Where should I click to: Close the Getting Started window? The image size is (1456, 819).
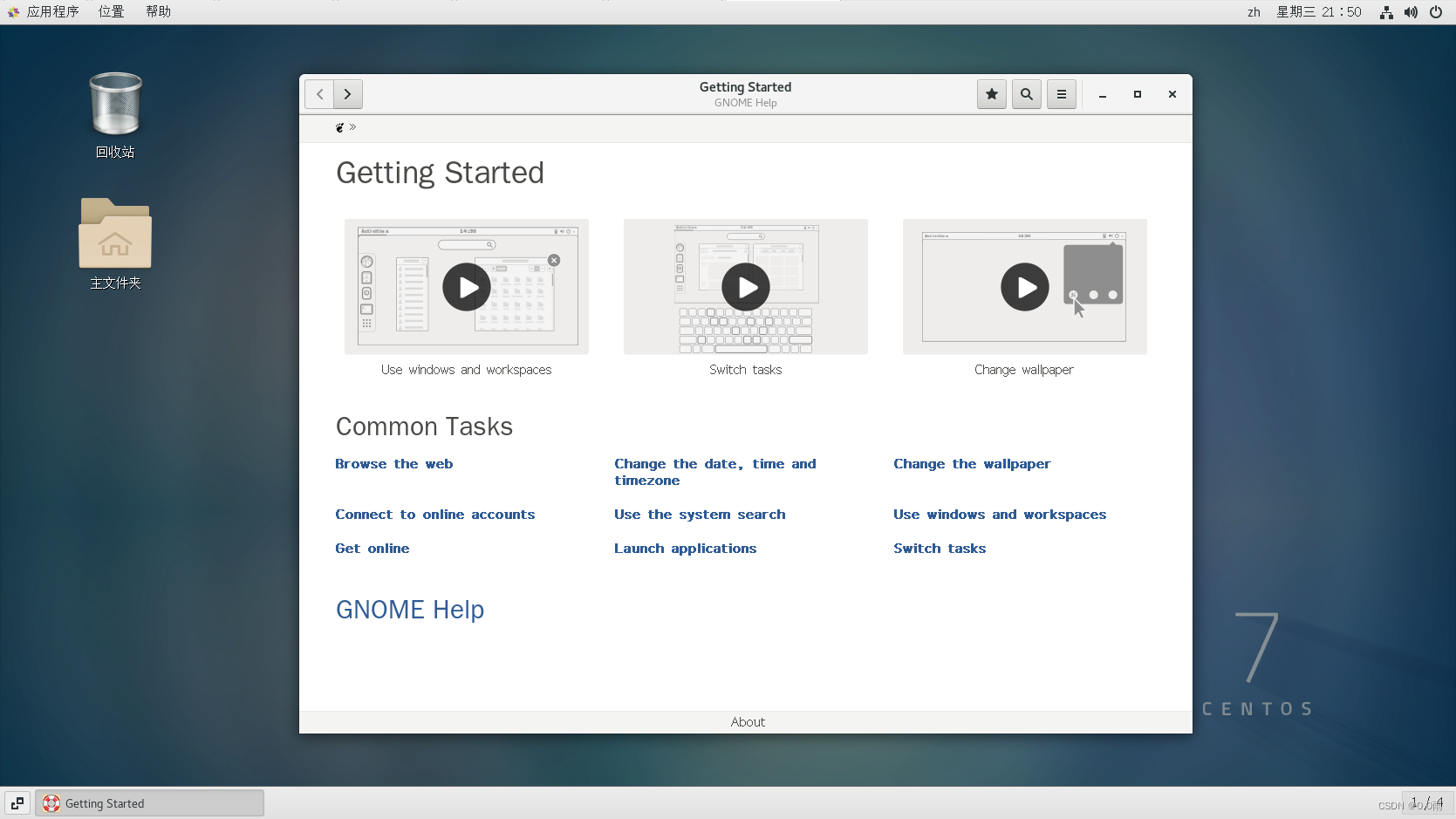pos(1172,94)
